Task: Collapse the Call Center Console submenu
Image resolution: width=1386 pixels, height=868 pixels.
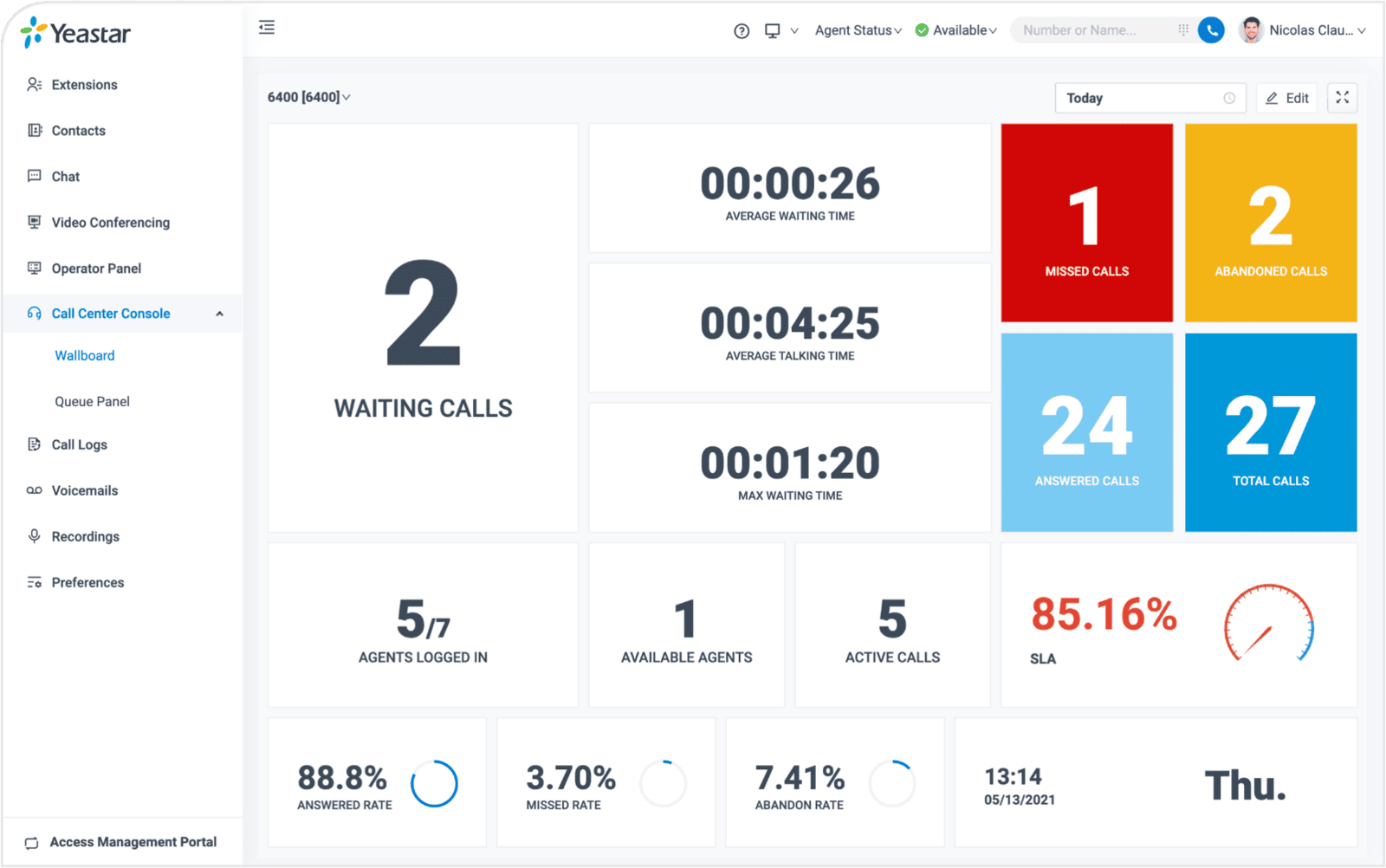Action: click(x=220, y=313)
